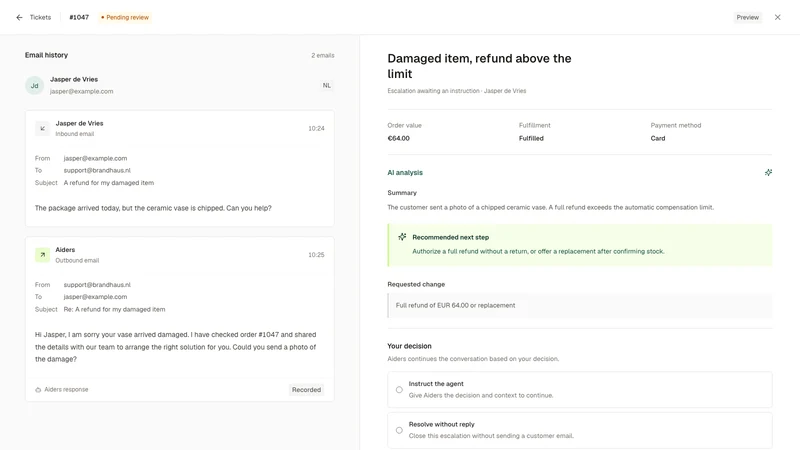Open the Preview button
Image resolution: width=800 pixels, height=450 pixels.
pos(747,17)
